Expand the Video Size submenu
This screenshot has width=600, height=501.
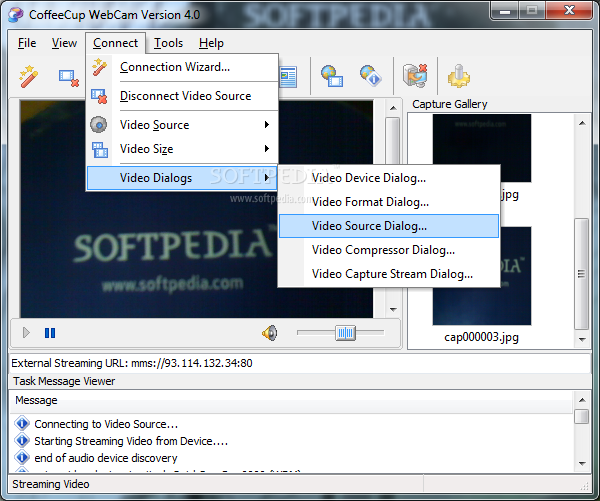182,149
